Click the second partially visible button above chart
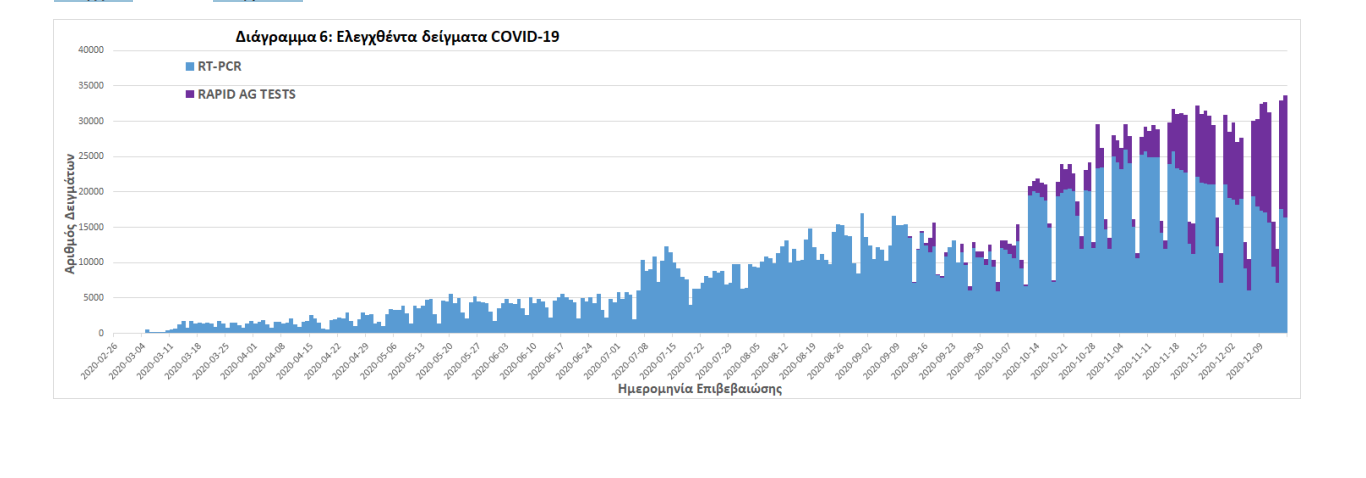The height and width of the screenshot is (478, 1366). [257, 1]
